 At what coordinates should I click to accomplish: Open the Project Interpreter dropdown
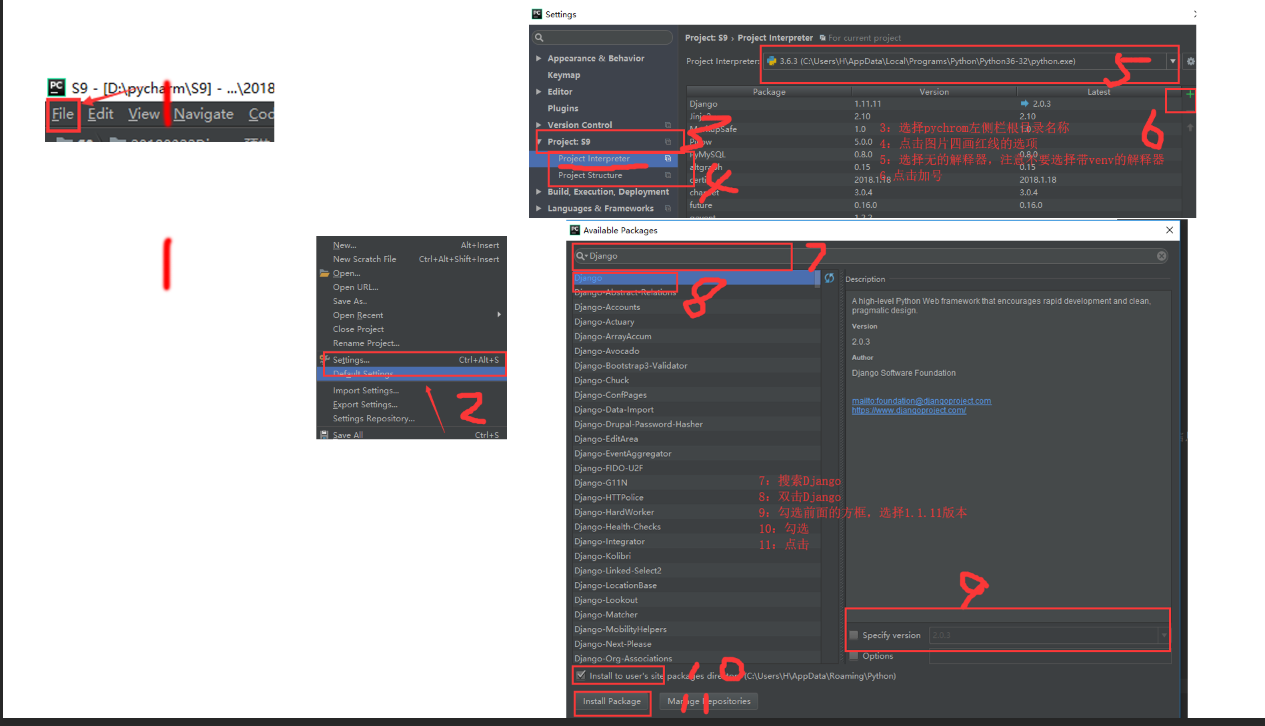pyautogui.click(x=1173, y=61)
